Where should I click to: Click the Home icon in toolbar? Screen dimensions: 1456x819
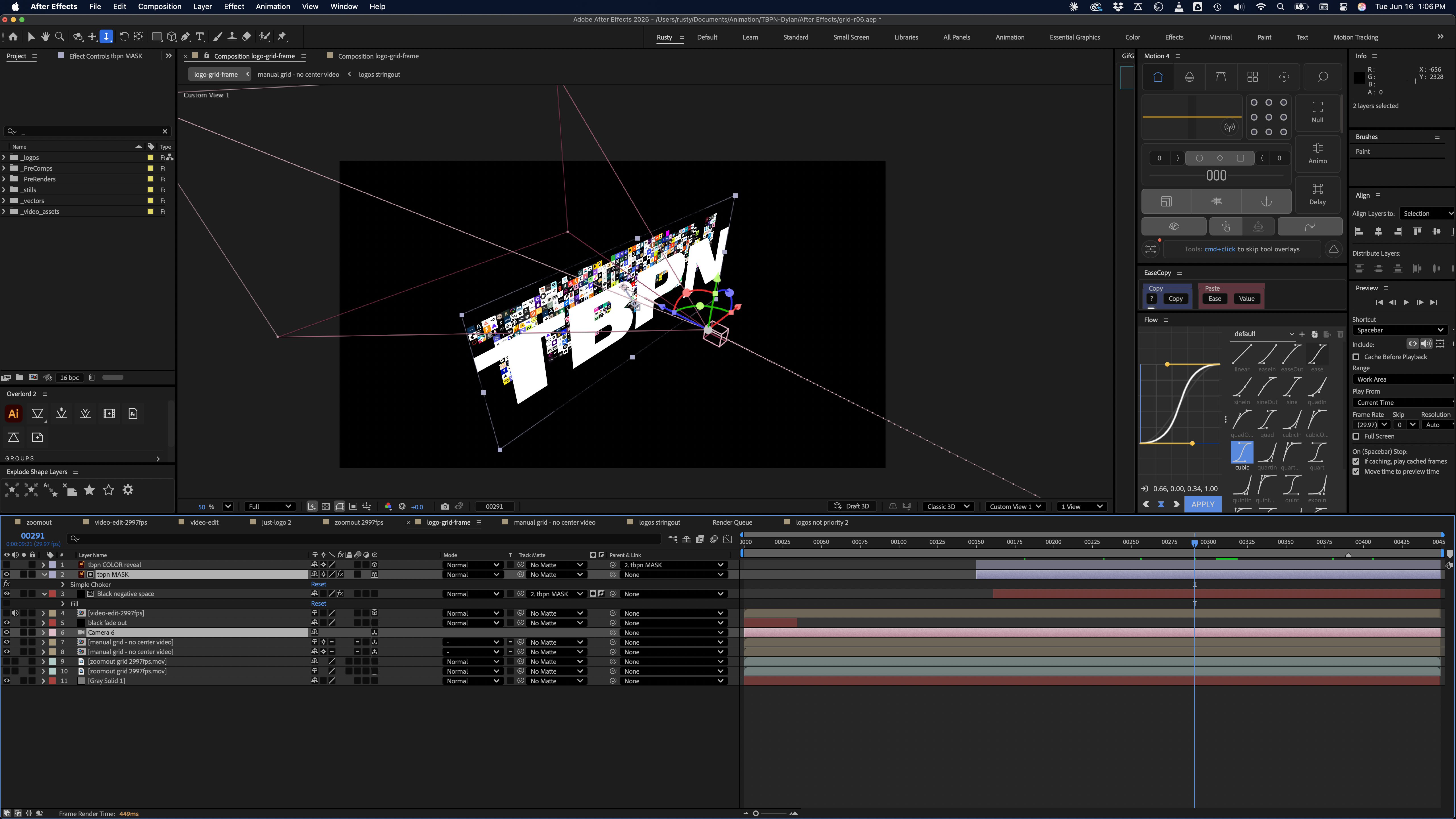13,37
